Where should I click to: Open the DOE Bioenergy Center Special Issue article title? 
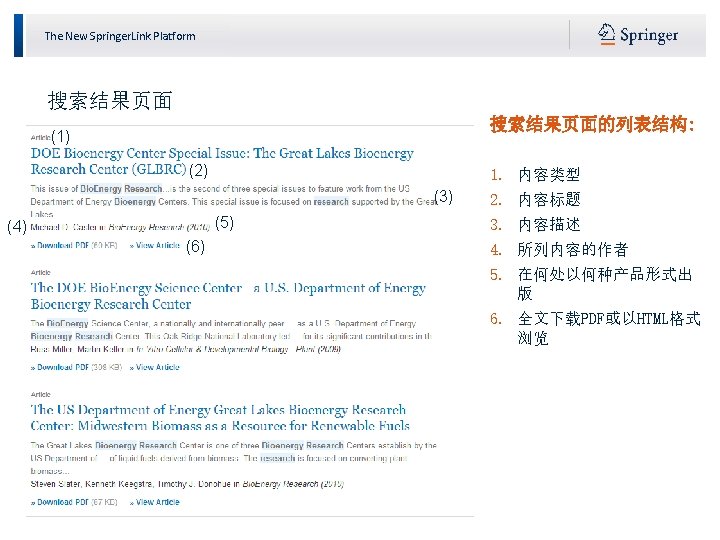click(x=222, y=161)
